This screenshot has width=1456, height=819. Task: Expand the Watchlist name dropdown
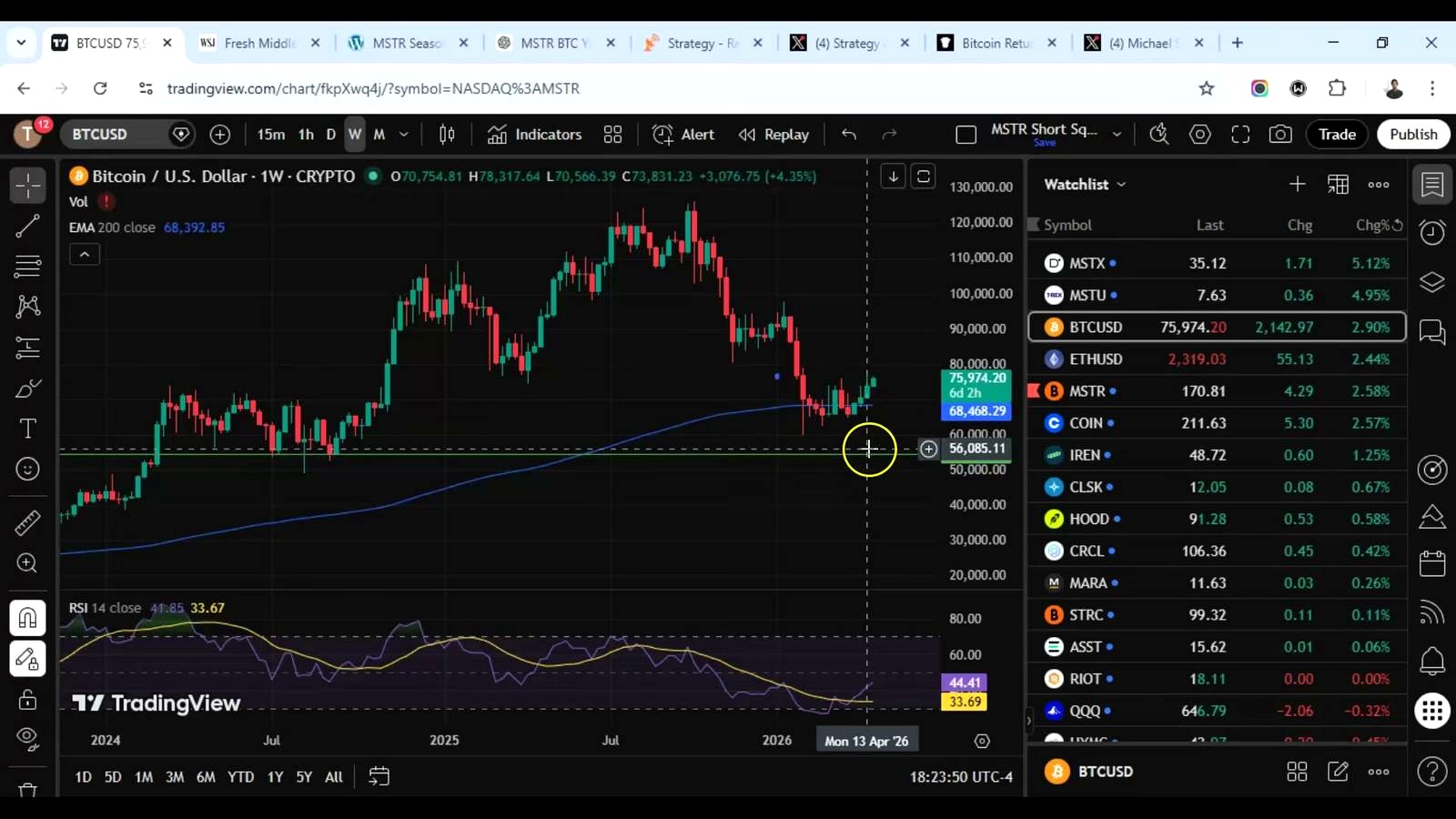(x=1086, y=185)
